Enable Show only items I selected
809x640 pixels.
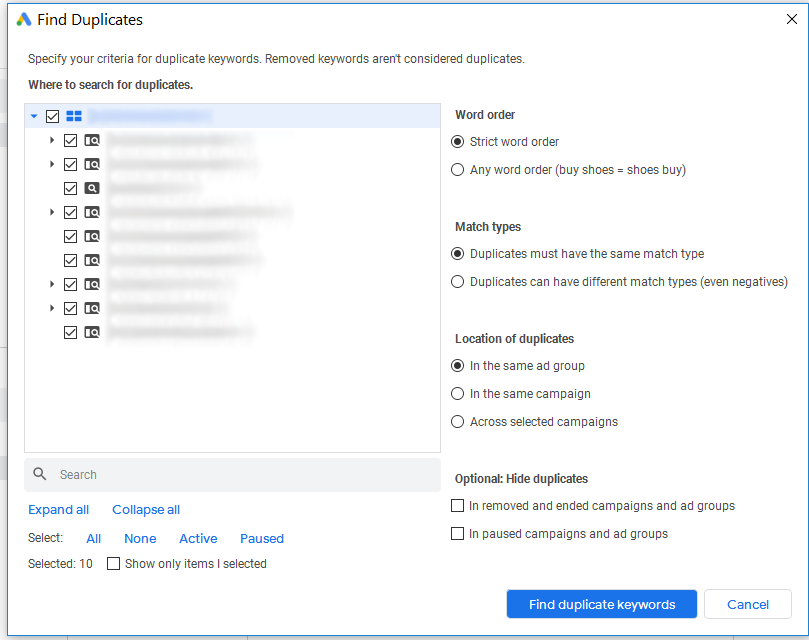click(x=113, y=563)
